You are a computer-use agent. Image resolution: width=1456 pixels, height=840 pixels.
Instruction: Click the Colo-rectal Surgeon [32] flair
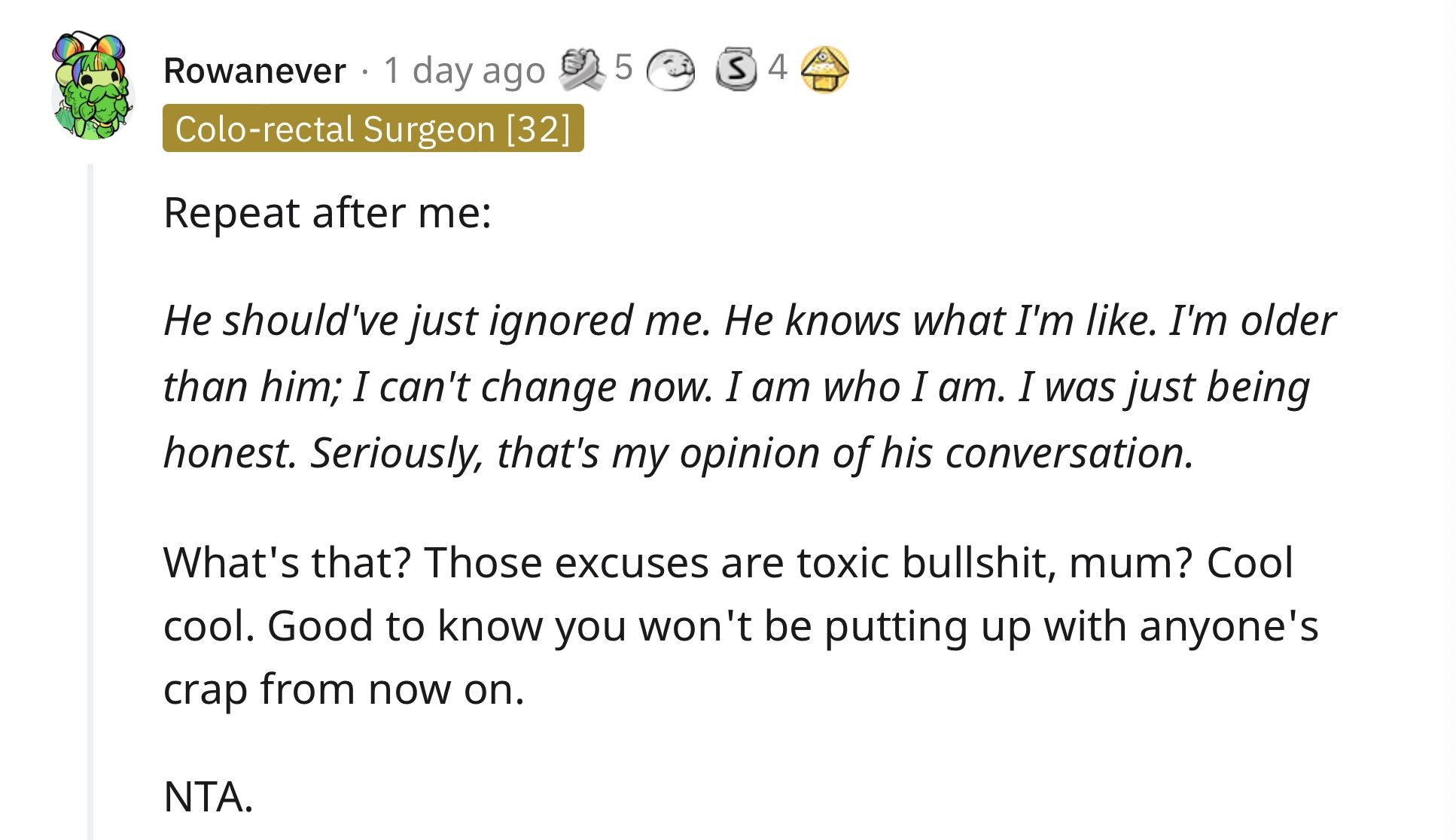point(373,129)
